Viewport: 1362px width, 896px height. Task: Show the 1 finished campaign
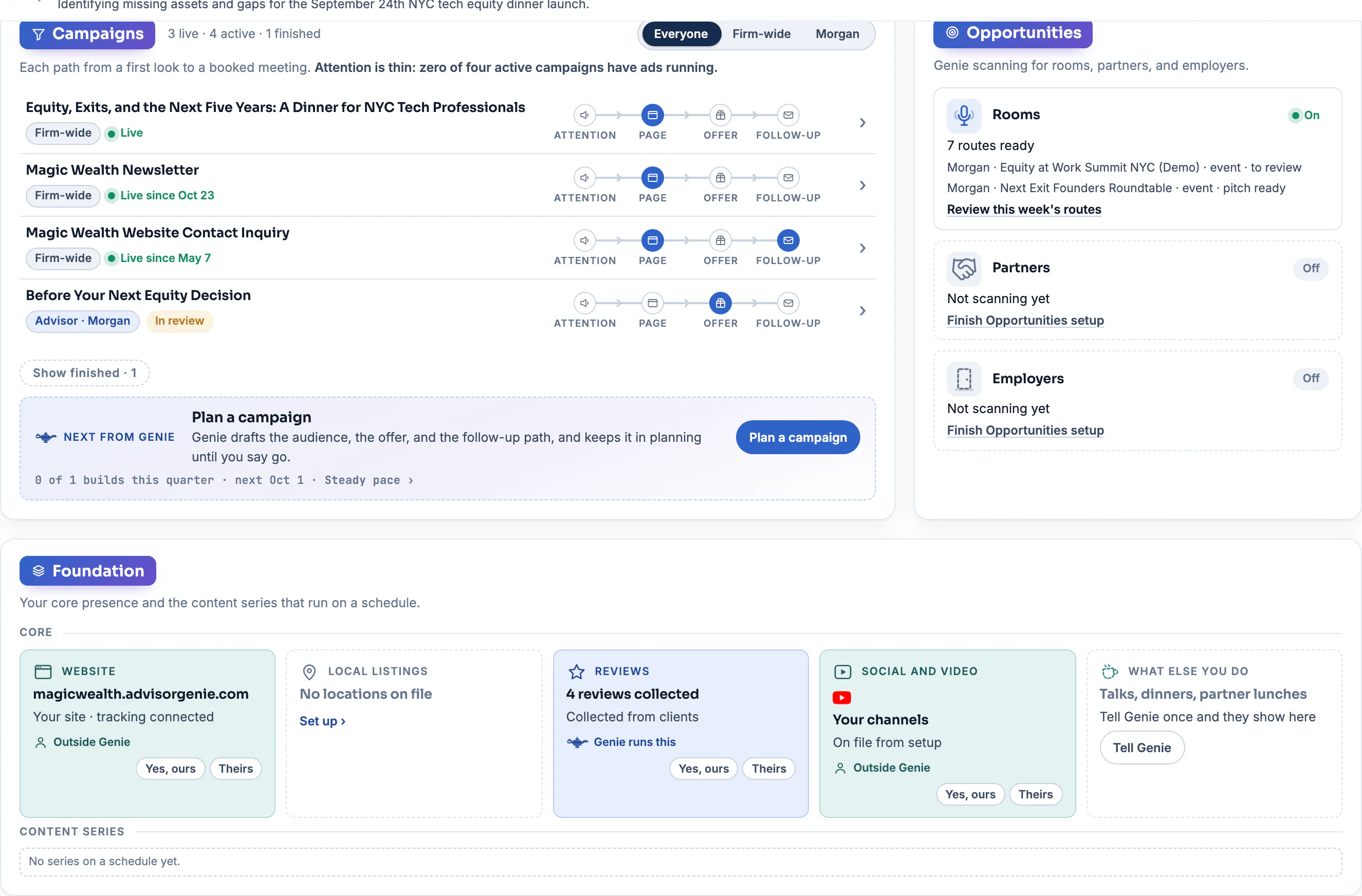click(85, 373)
